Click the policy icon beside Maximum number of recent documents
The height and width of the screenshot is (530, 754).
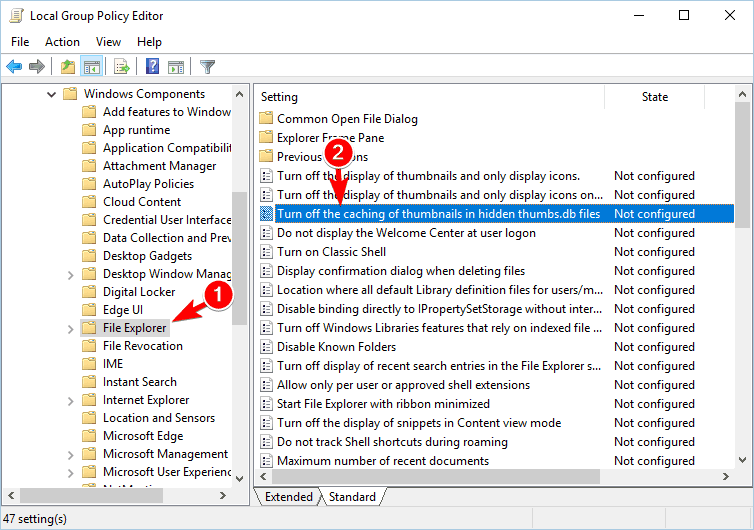(266, 461)
